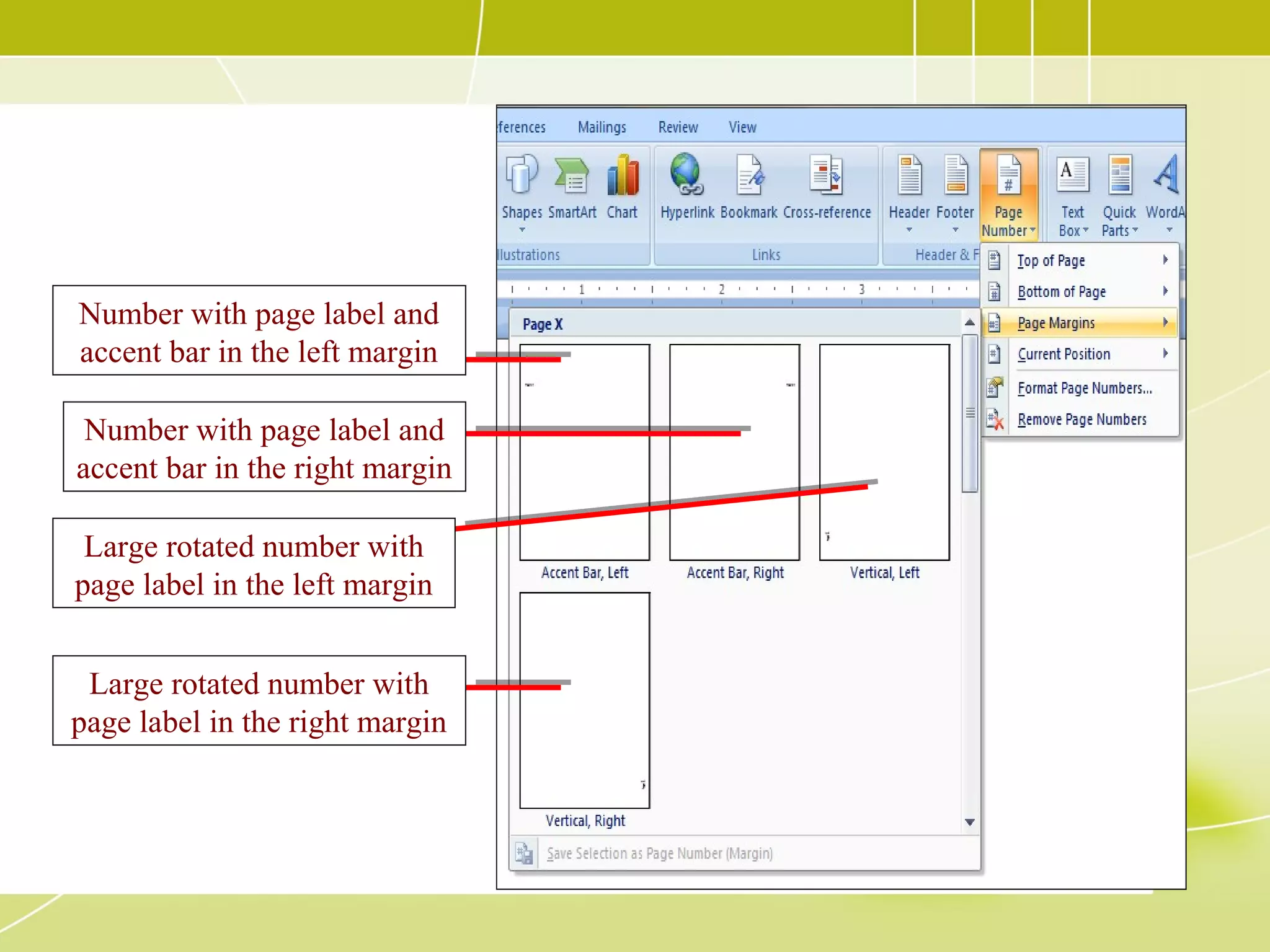This screenshot has height=952, width=1270.
Task: Click the Remove Page Numbers icon
Action: [995, 419]
